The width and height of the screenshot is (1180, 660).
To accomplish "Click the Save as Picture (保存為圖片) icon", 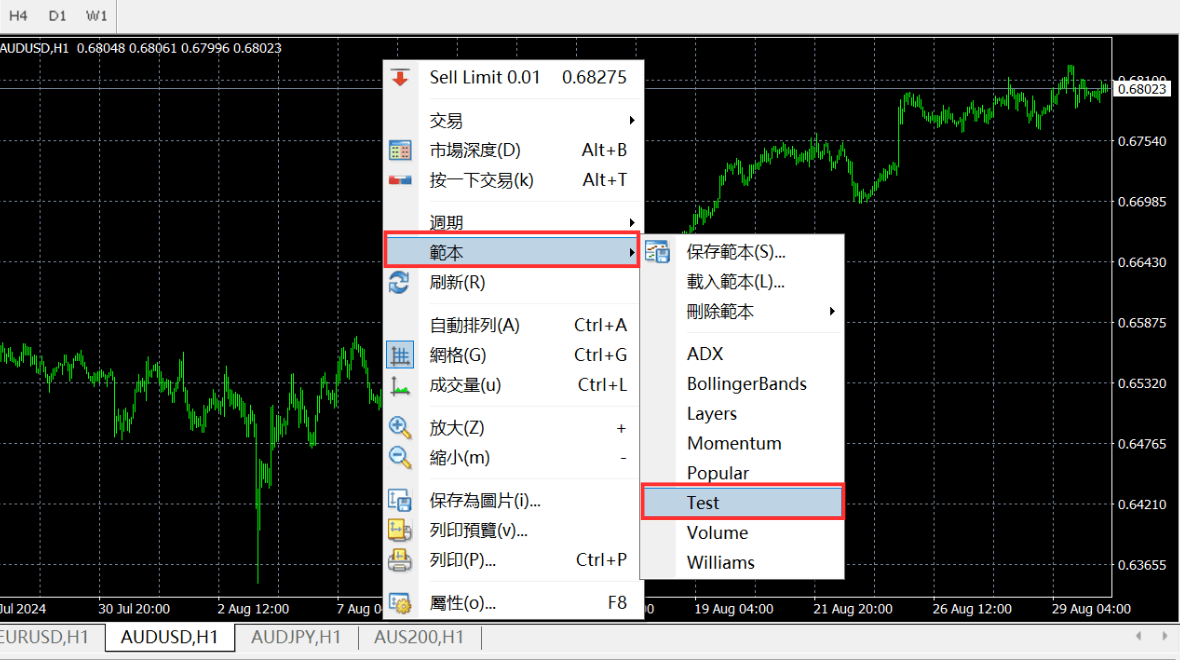I will pos(400,501).
